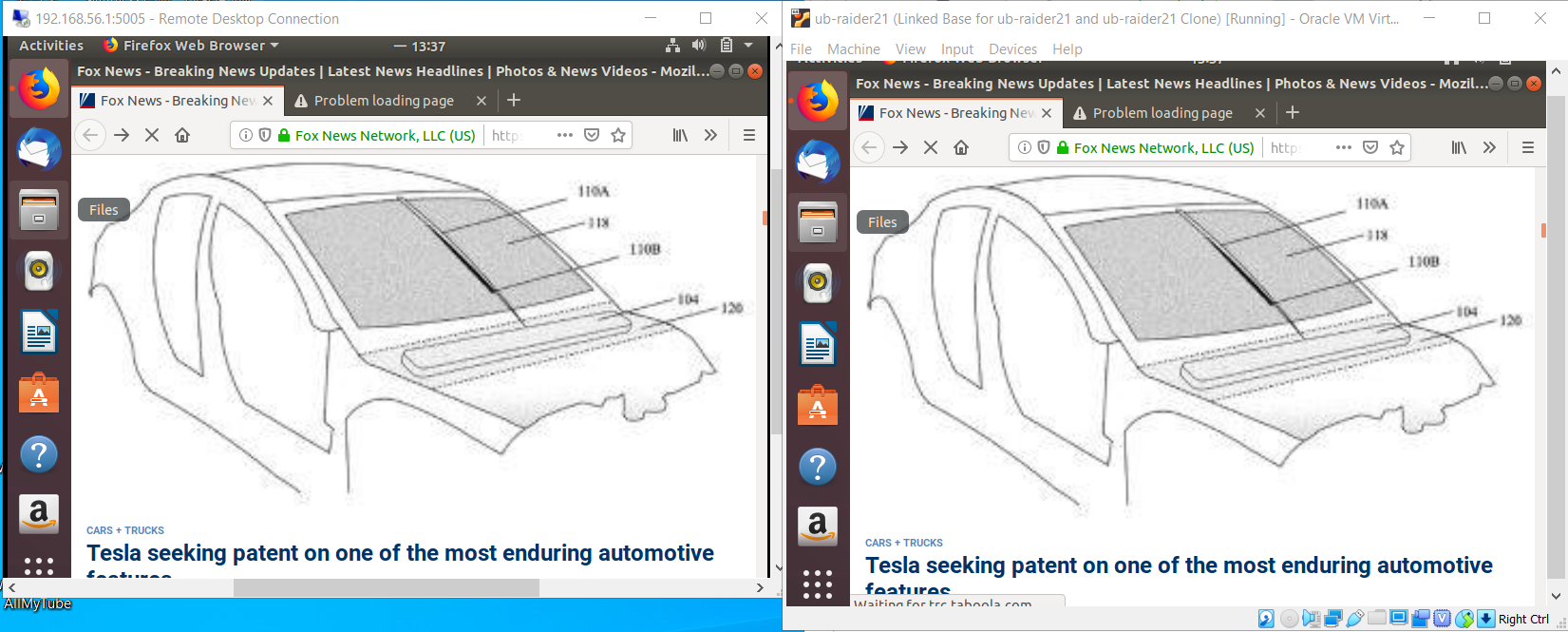Launch Thunderbird Mail in the Remote Desktop dock
This screenshot has height=632, width=1568.
(39, 149)
